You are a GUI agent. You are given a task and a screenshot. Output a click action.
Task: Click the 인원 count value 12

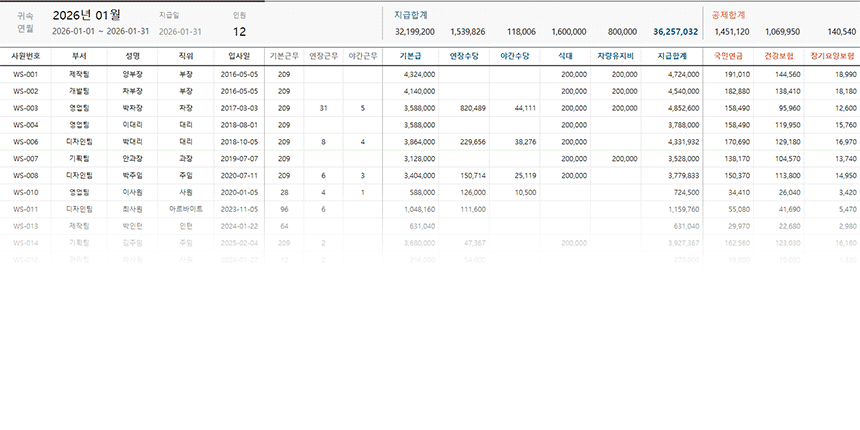238,32
